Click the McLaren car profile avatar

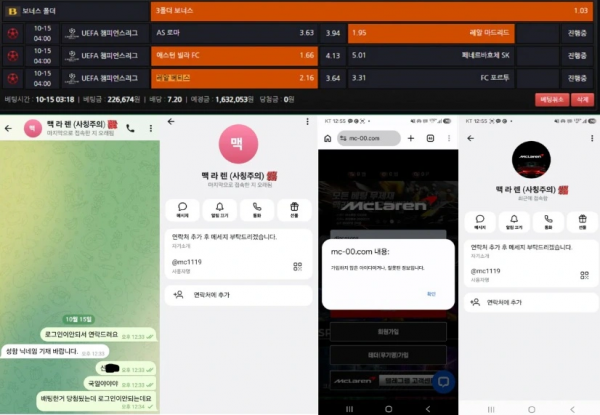[531, 159]
